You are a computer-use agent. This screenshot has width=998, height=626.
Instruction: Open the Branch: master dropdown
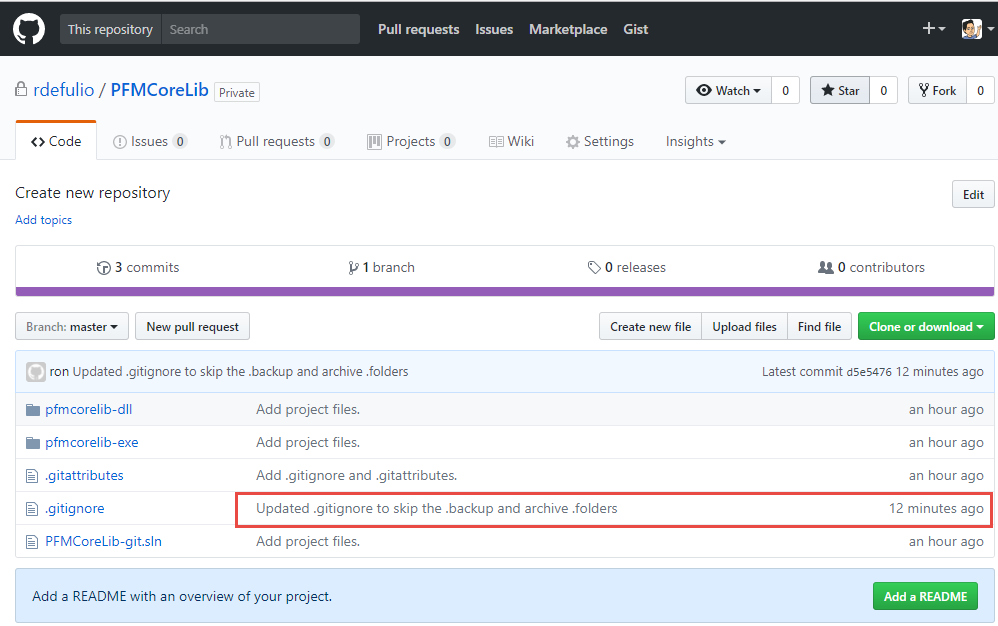[72, 326]
